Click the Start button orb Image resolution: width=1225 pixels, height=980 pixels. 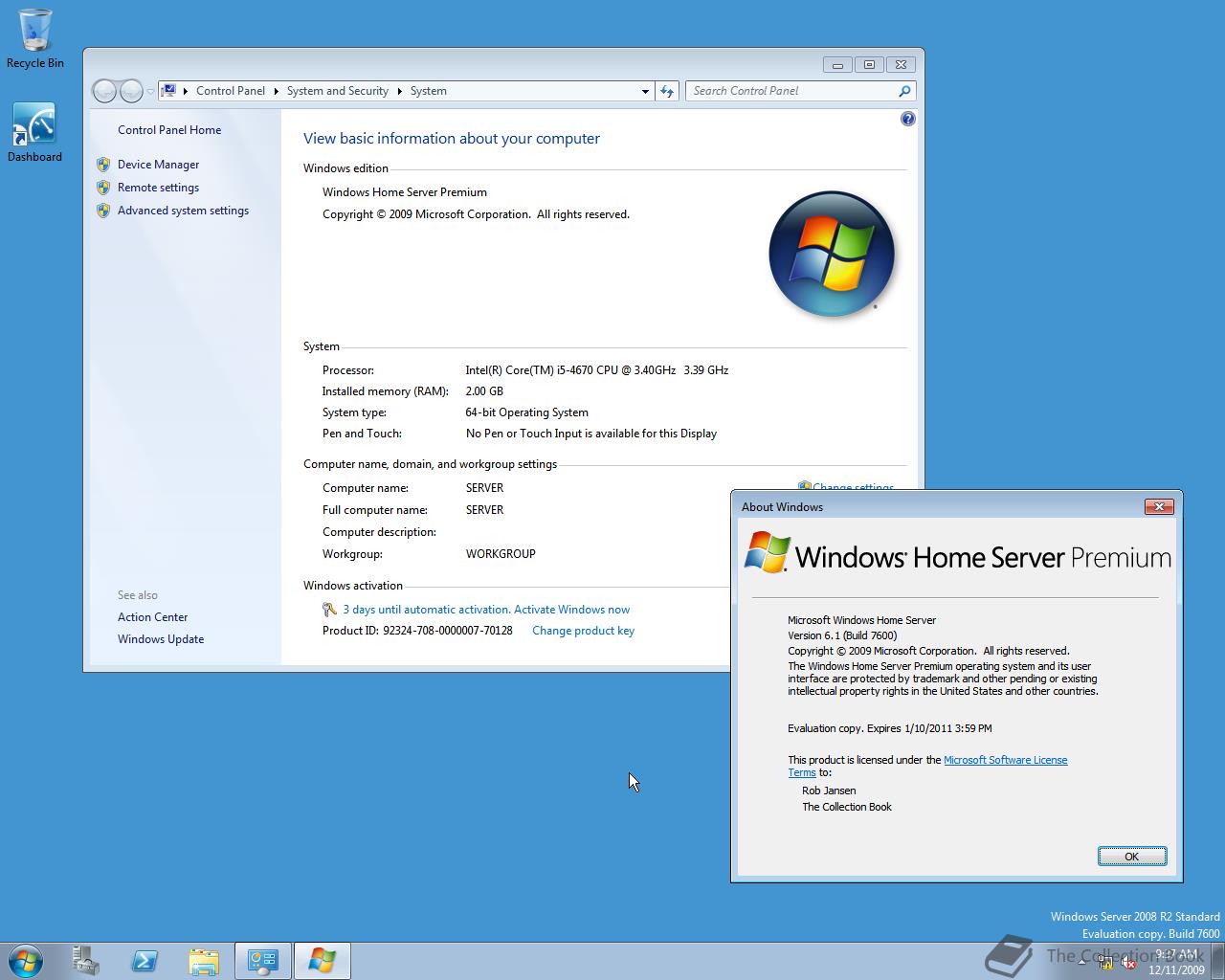[x=25, y=961]
